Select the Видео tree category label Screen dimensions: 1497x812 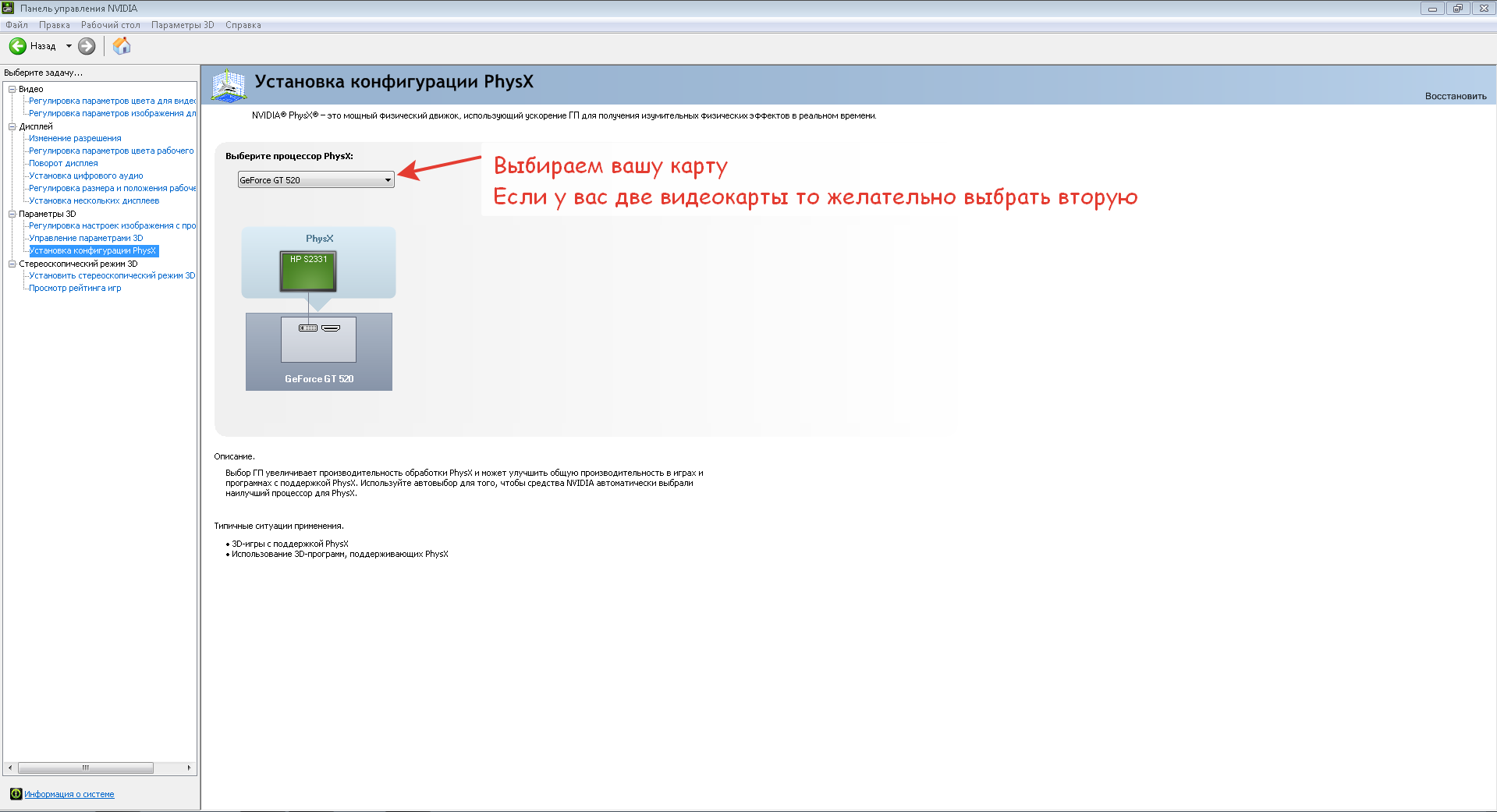coord(31,89)
